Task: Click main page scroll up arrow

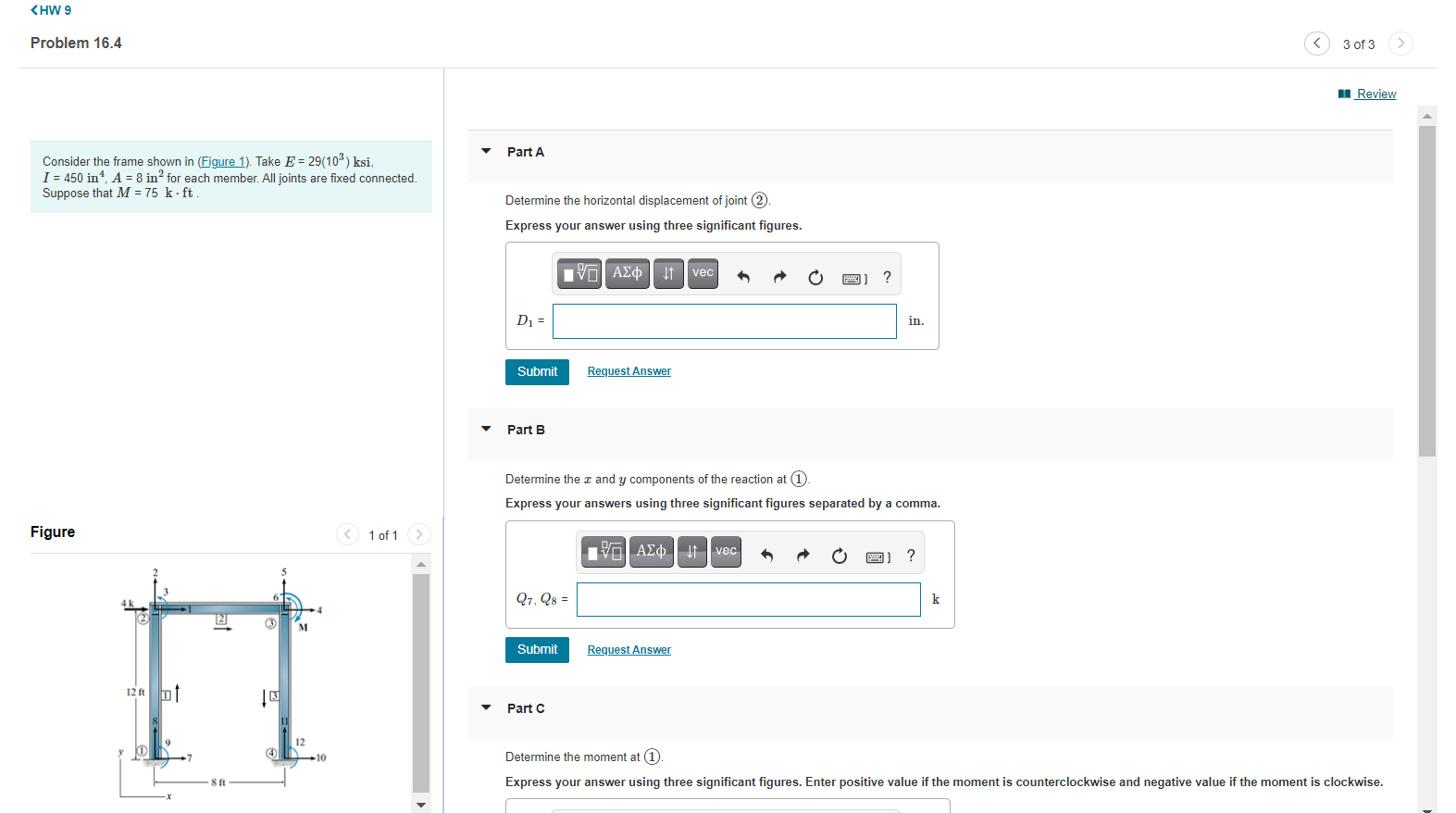Action: pos(1427,116)
